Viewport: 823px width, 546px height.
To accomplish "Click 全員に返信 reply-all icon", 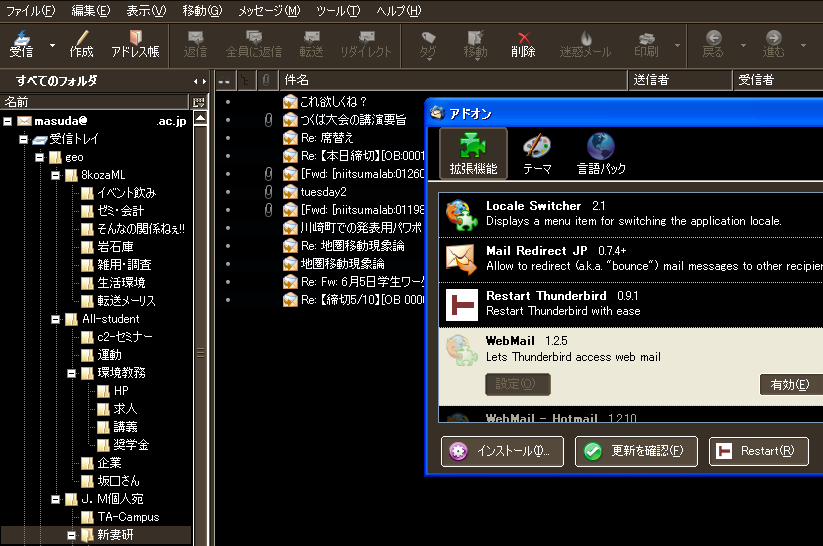I will click(x=254, y=44).
